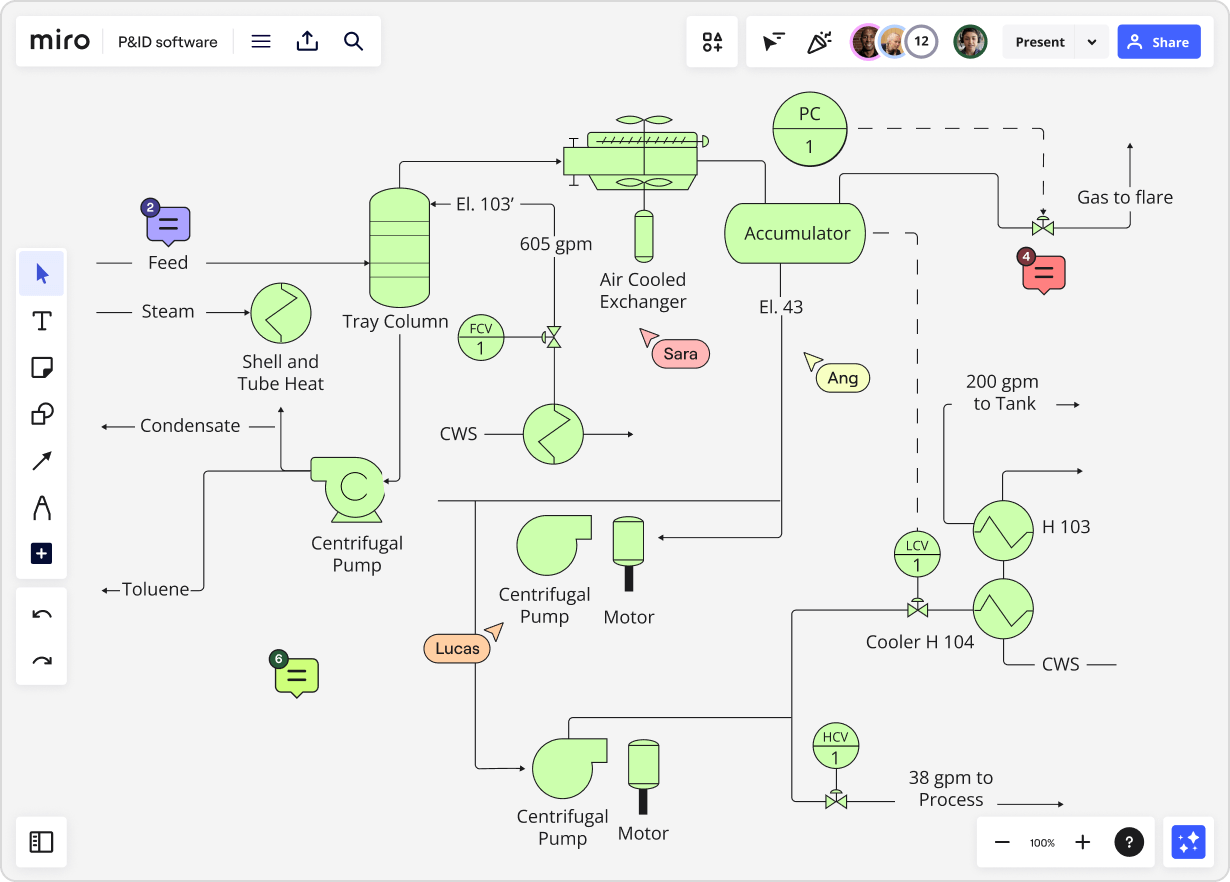
Task: Select the Pen drawing tool
Action: click(41, 507)
